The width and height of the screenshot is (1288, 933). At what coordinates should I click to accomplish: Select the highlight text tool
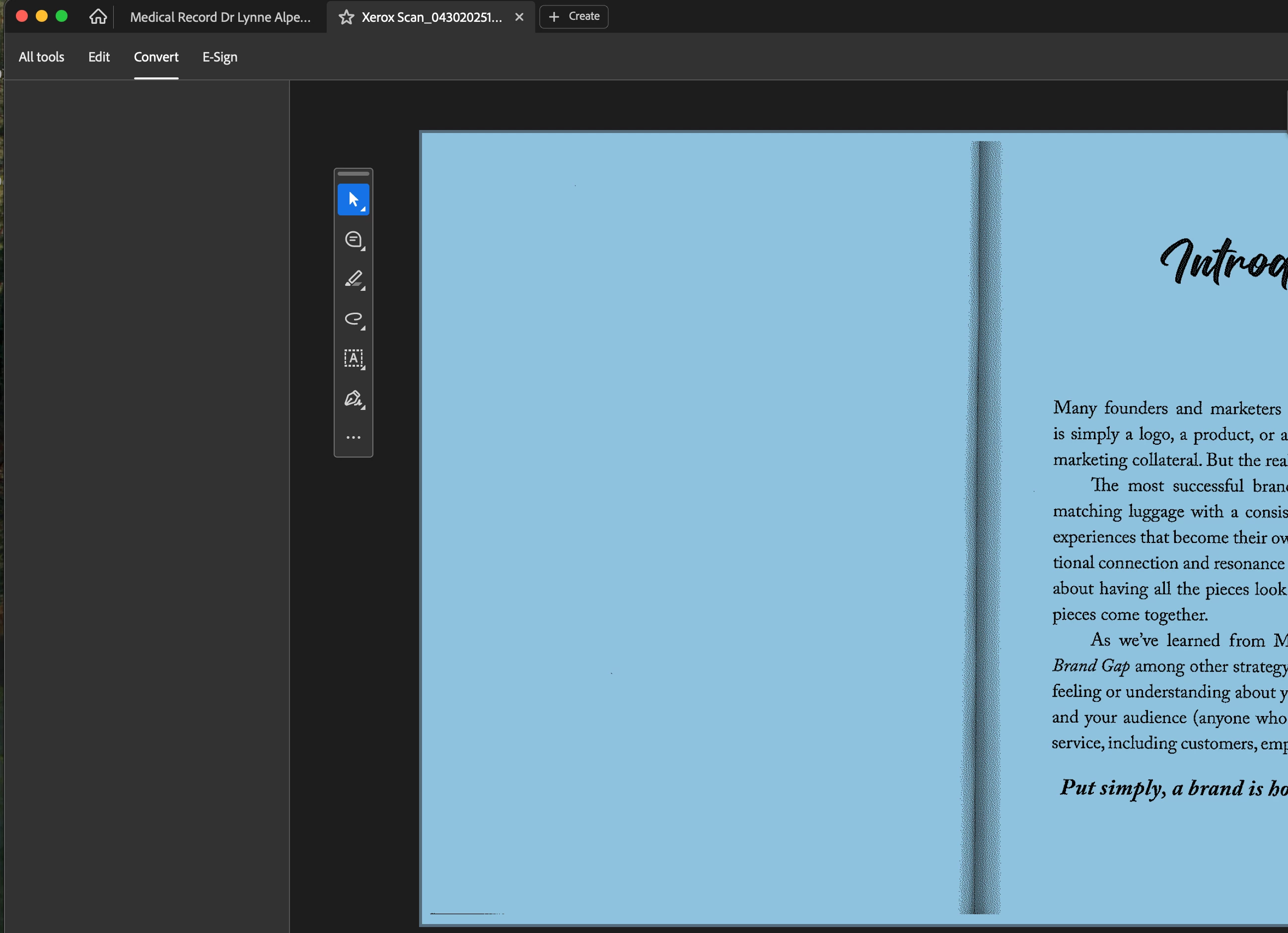click(x=353, y=279)
